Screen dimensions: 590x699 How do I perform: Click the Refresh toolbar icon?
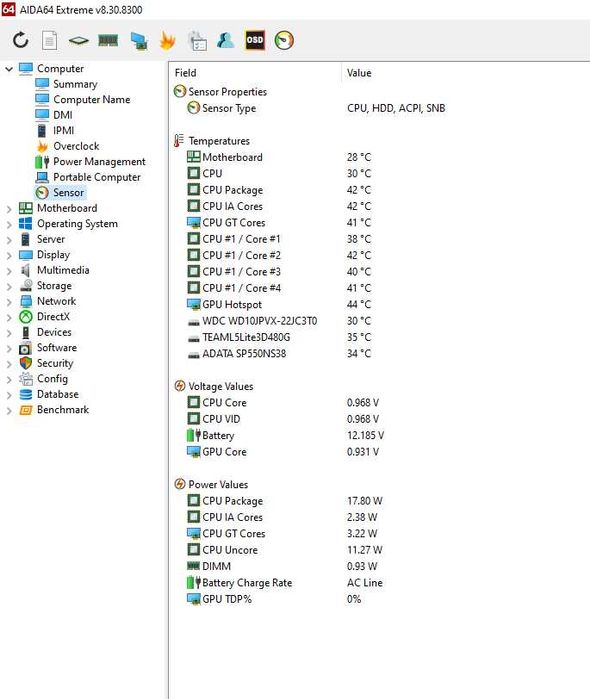[x=21, y=41]
